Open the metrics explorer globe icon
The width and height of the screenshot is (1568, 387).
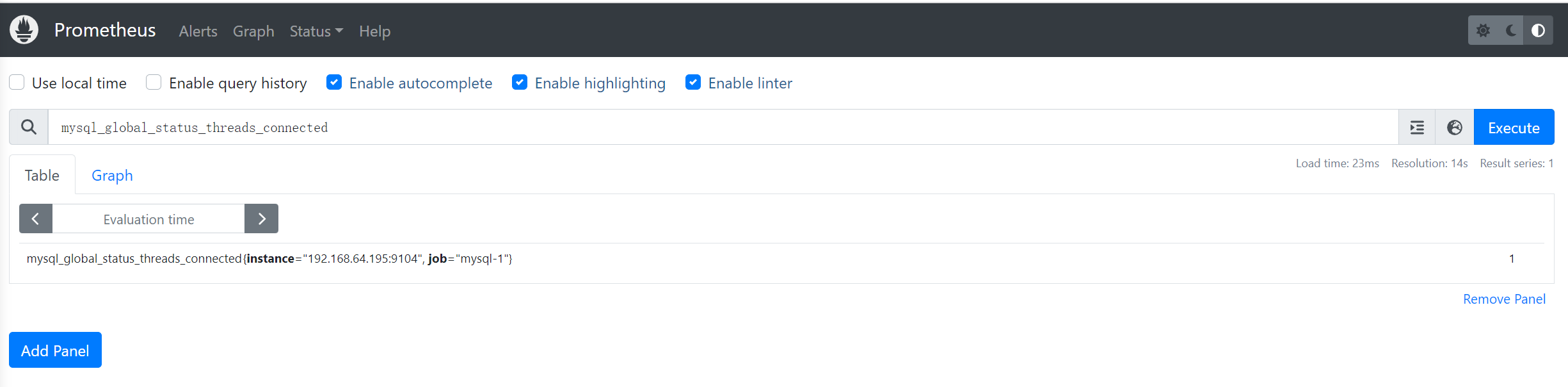click(1455, 128)
